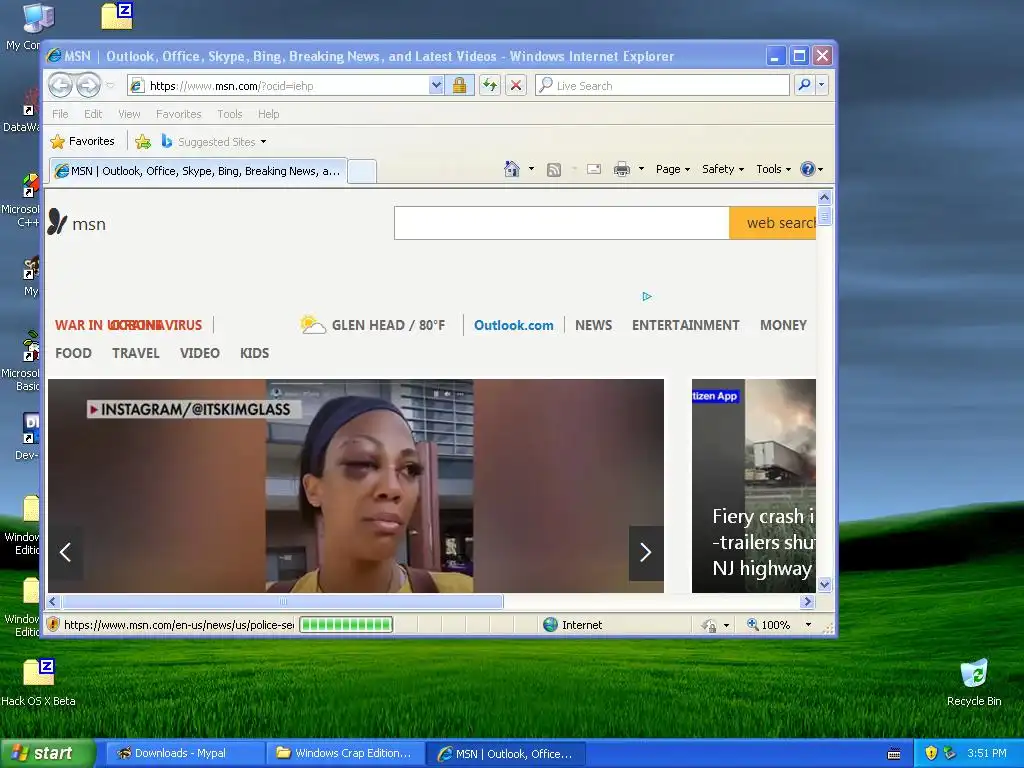
Task: Click the tray security shield icon
Action: [x=931, y=753]
